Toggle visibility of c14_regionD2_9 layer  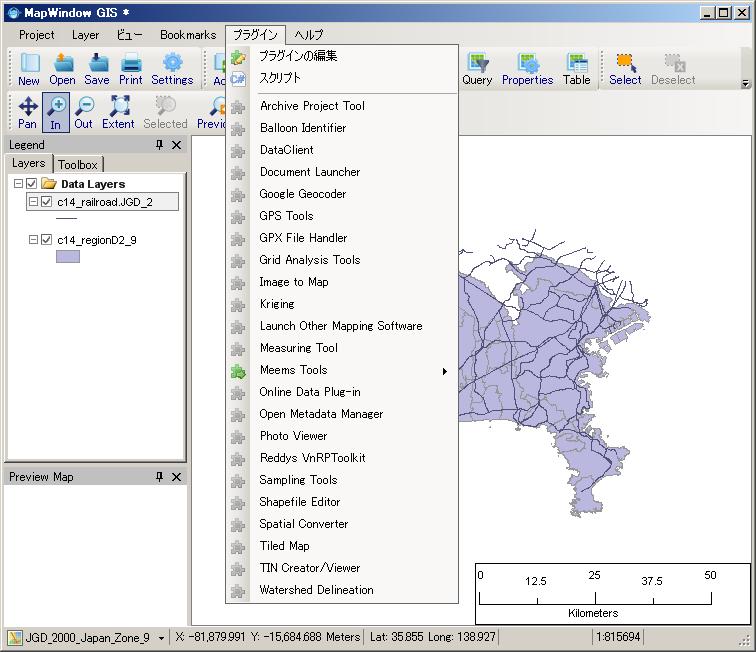coord(46,240)
